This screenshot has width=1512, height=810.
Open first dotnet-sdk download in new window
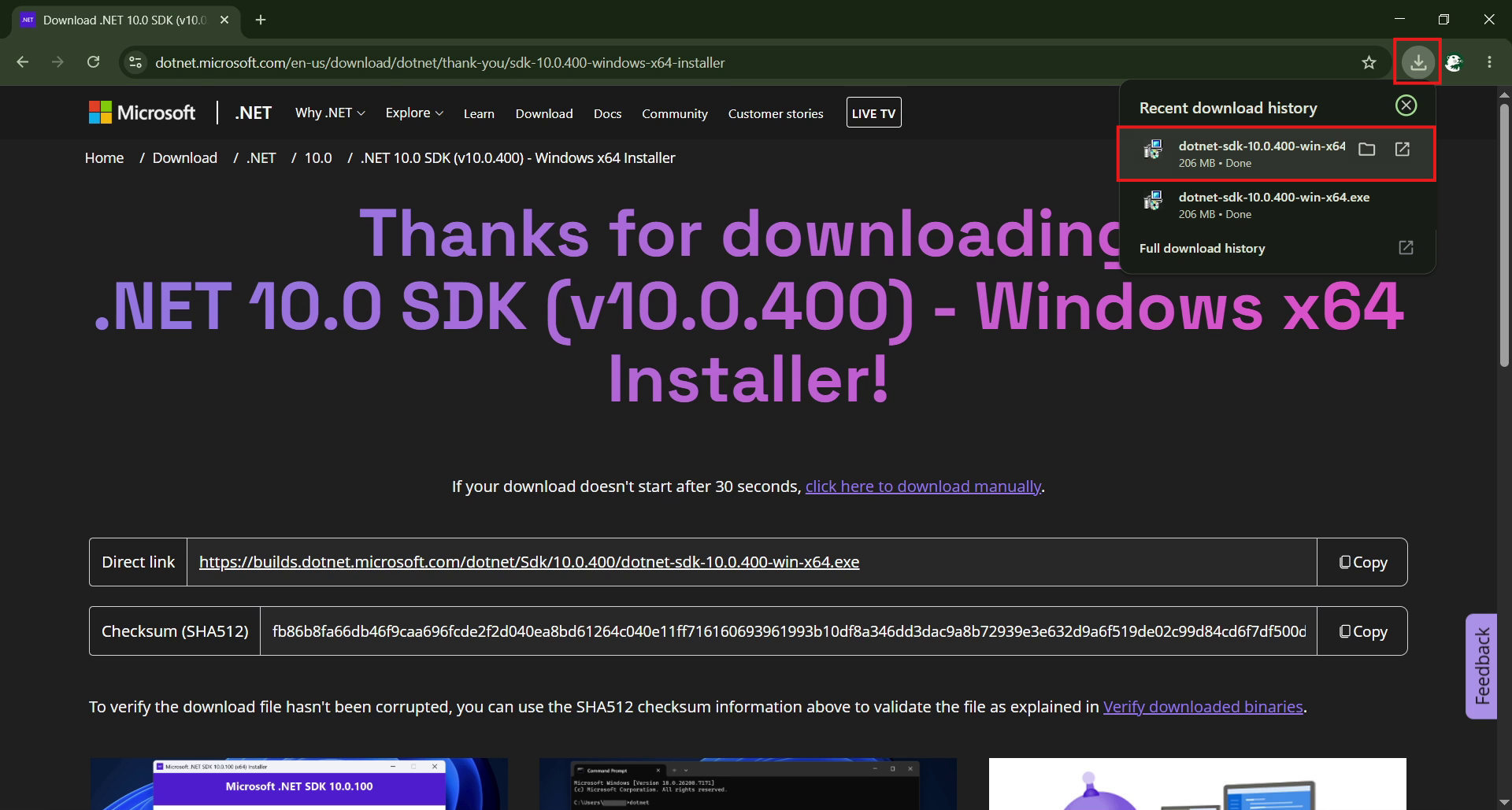(1403, 150)
